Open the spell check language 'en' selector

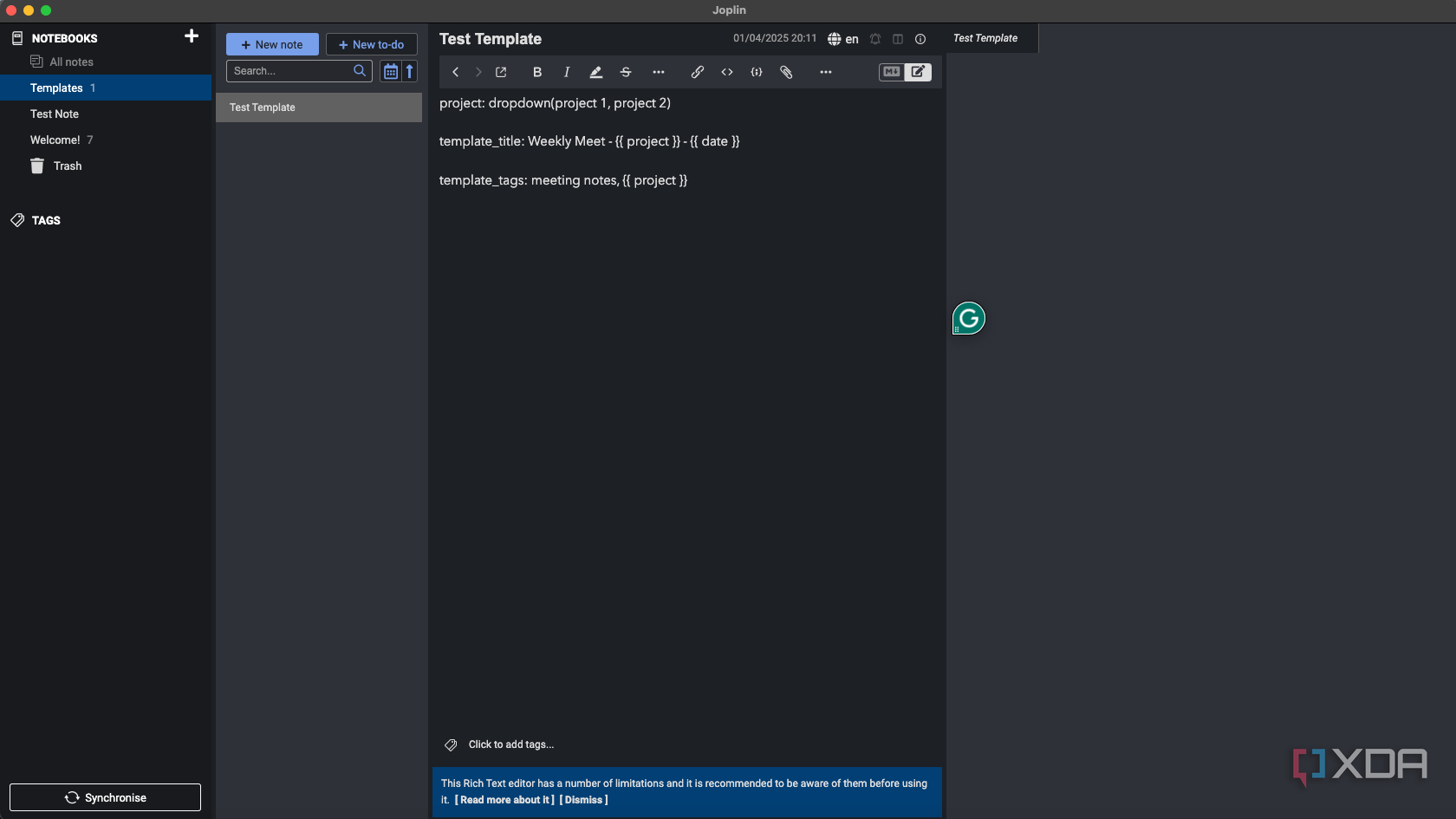(x=843, y=39)
